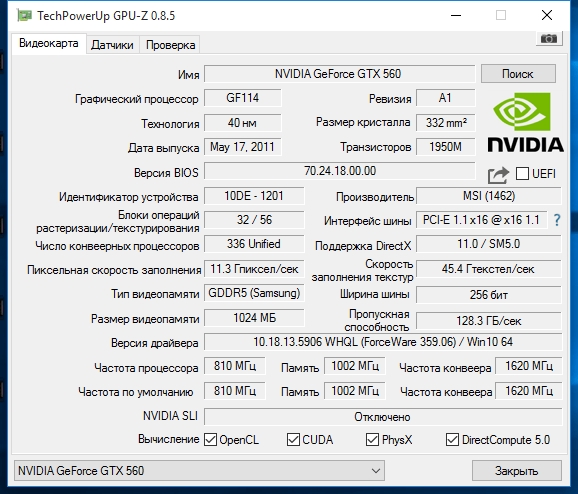578x494 pixels.
Task: Click the blue question mark beside bus interface
Action: [557, 220]
